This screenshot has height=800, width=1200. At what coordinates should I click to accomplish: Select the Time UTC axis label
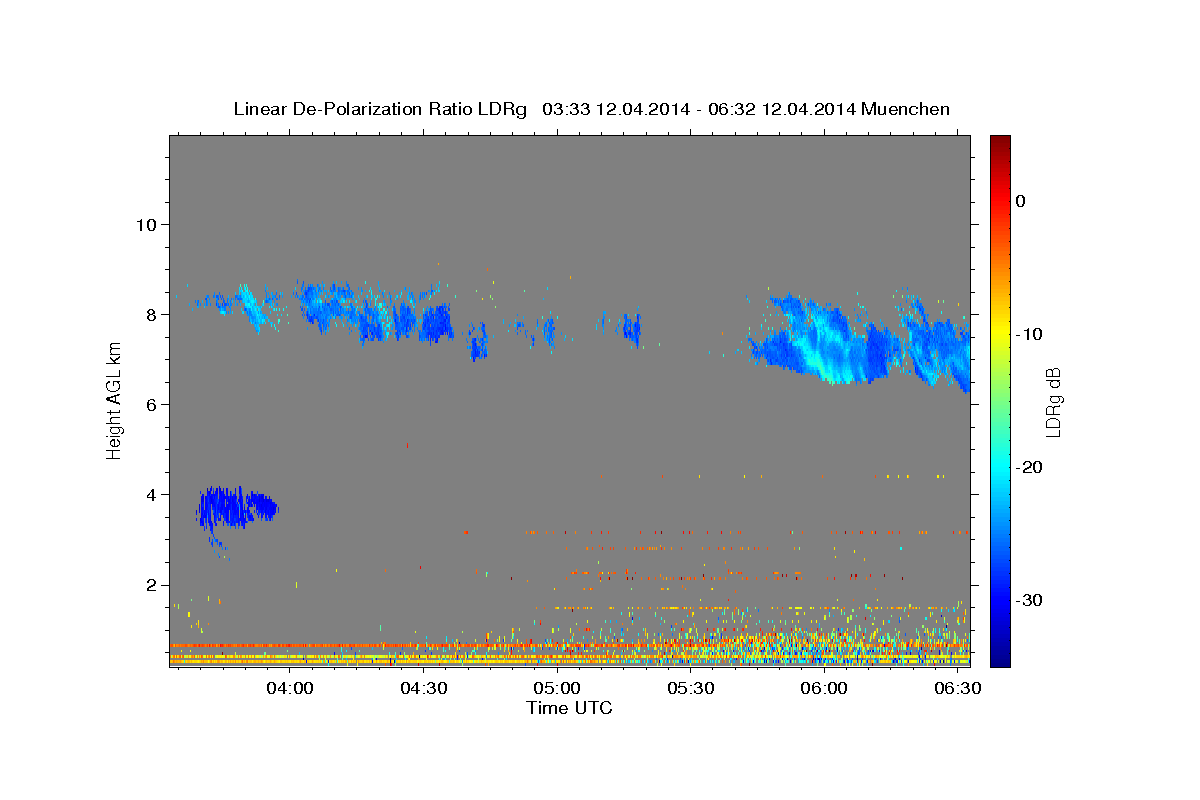pos(569,708)
